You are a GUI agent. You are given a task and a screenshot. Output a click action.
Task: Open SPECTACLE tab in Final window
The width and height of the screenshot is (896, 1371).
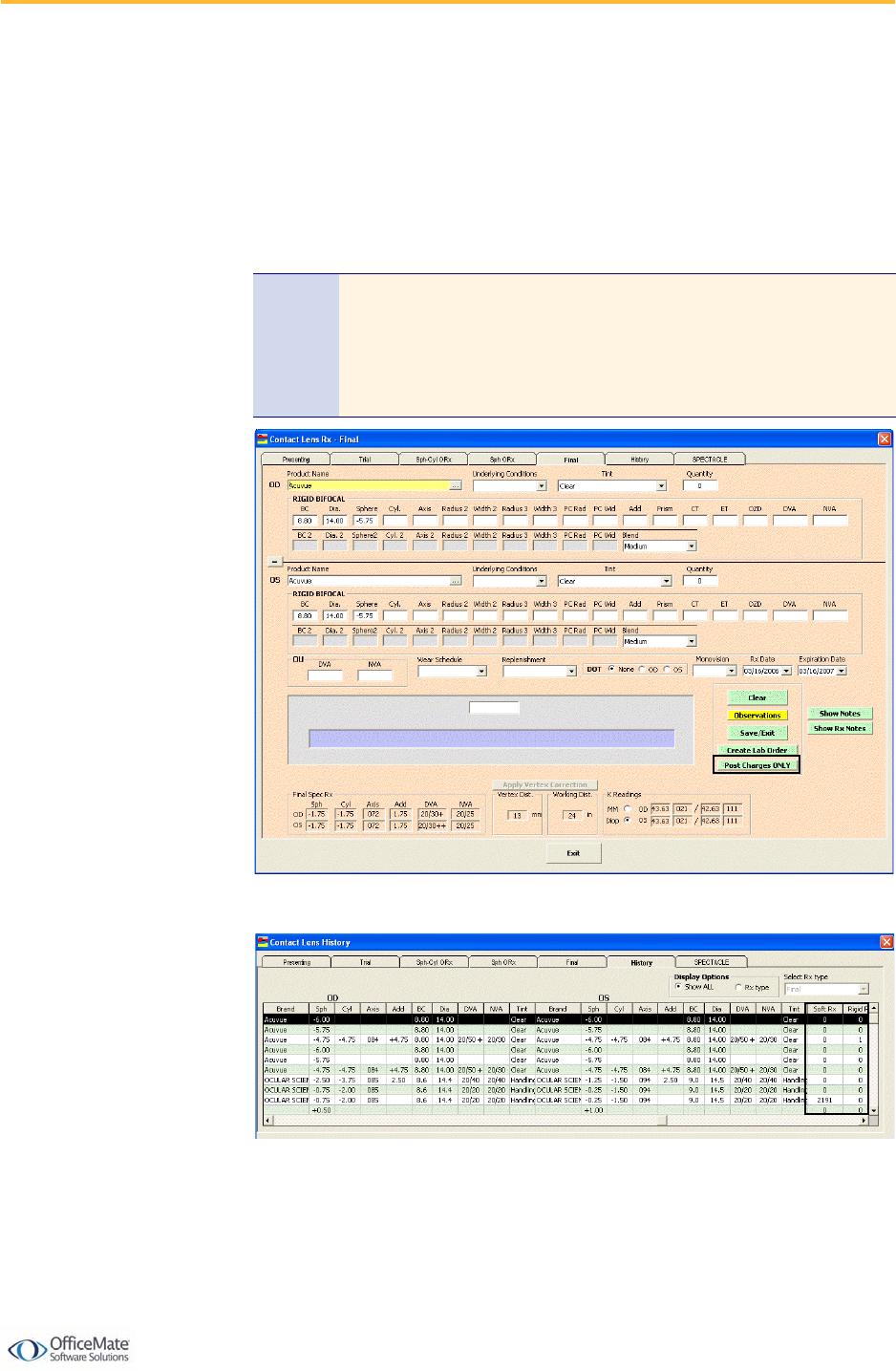(x=710, y=460)
